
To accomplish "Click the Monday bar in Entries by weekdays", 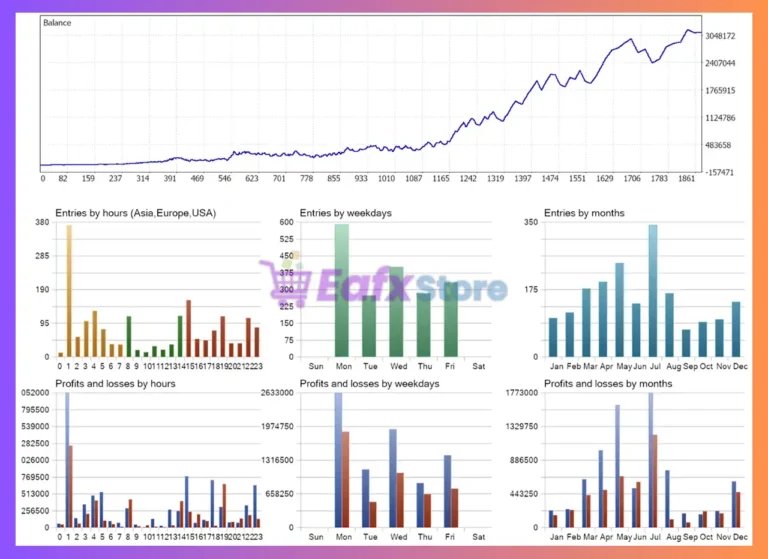I will (x=342, y=291).
